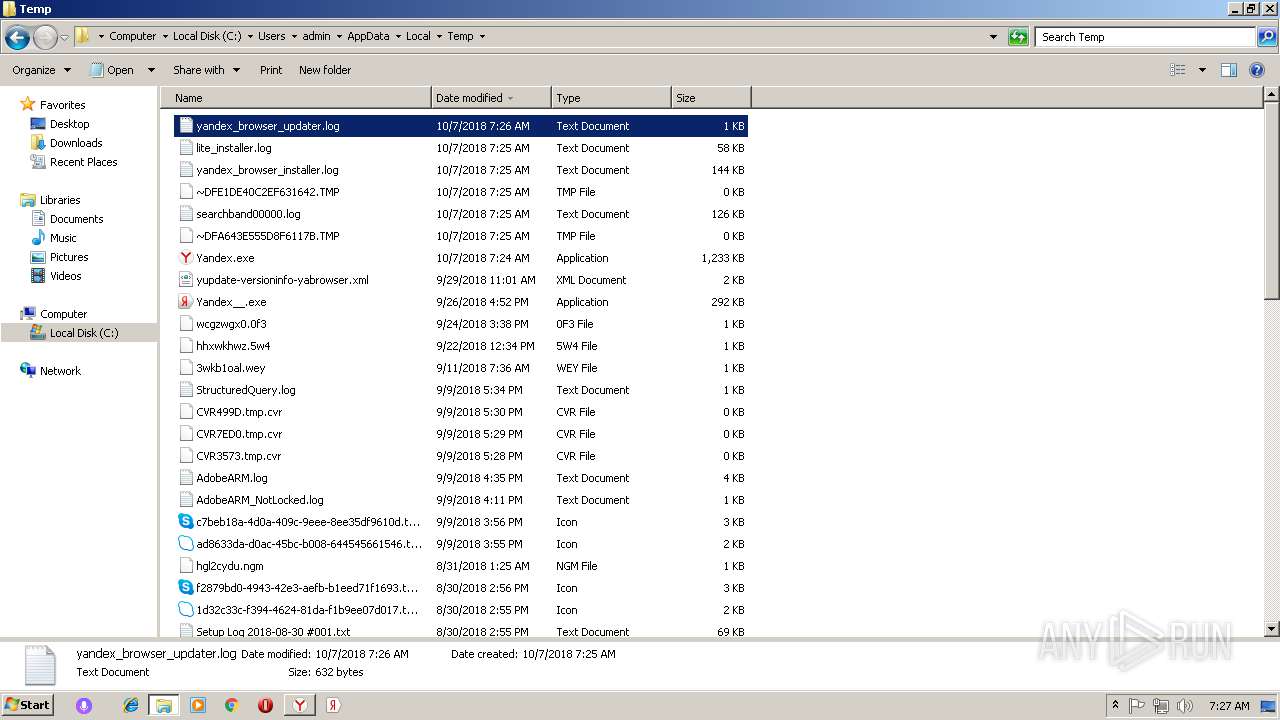1280x720 pixels.
Task: Click the Print toolbar button
Action: (x=271, y=70)
